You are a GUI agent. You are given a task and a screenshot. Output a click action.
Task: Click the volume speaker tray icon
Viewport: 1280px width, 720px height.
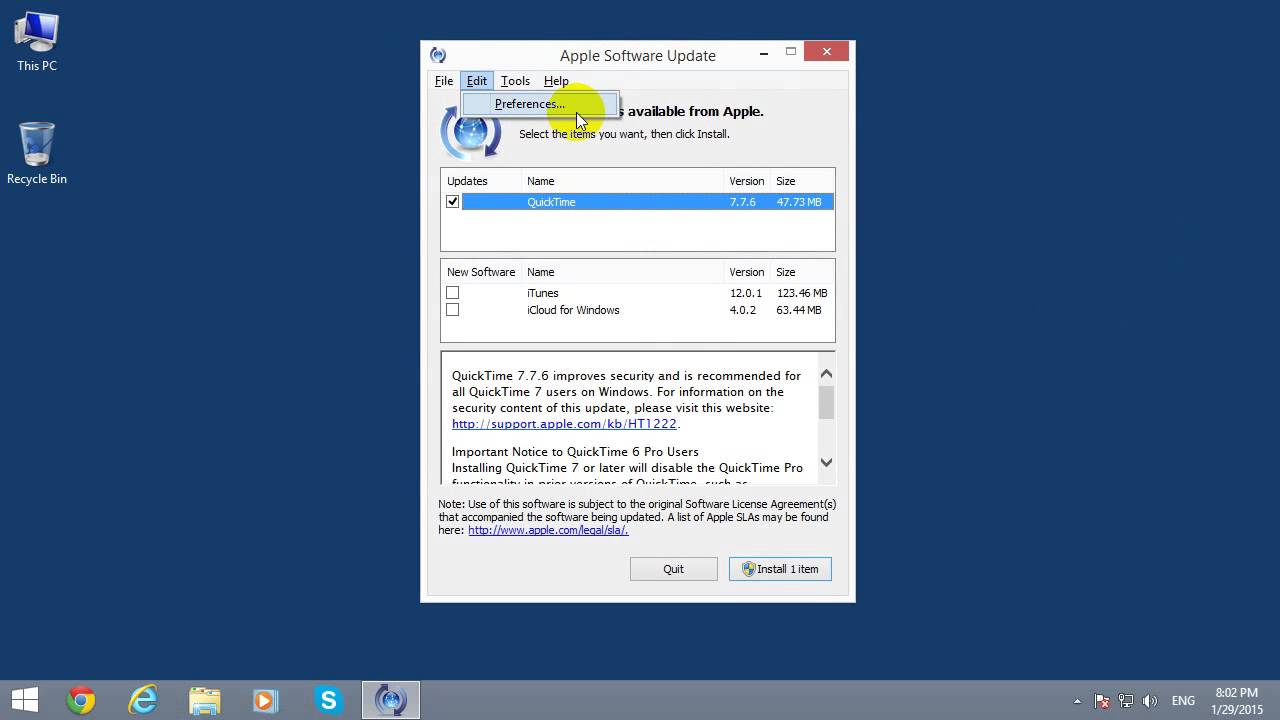click(x=1150, y=701)
